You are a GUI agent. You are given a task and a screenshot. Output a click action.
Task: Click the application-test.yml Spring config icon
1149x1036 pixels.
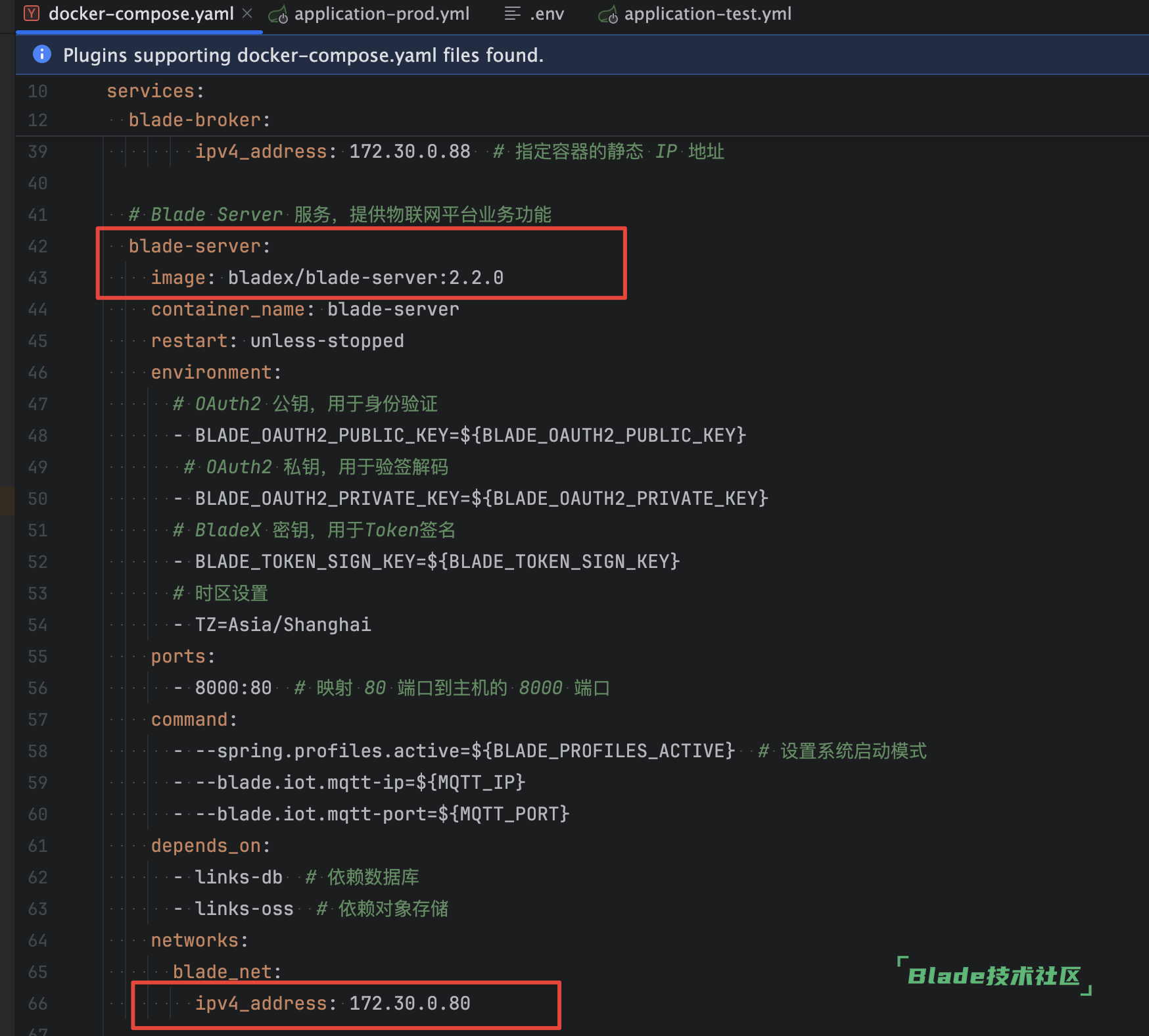(608, 14)
